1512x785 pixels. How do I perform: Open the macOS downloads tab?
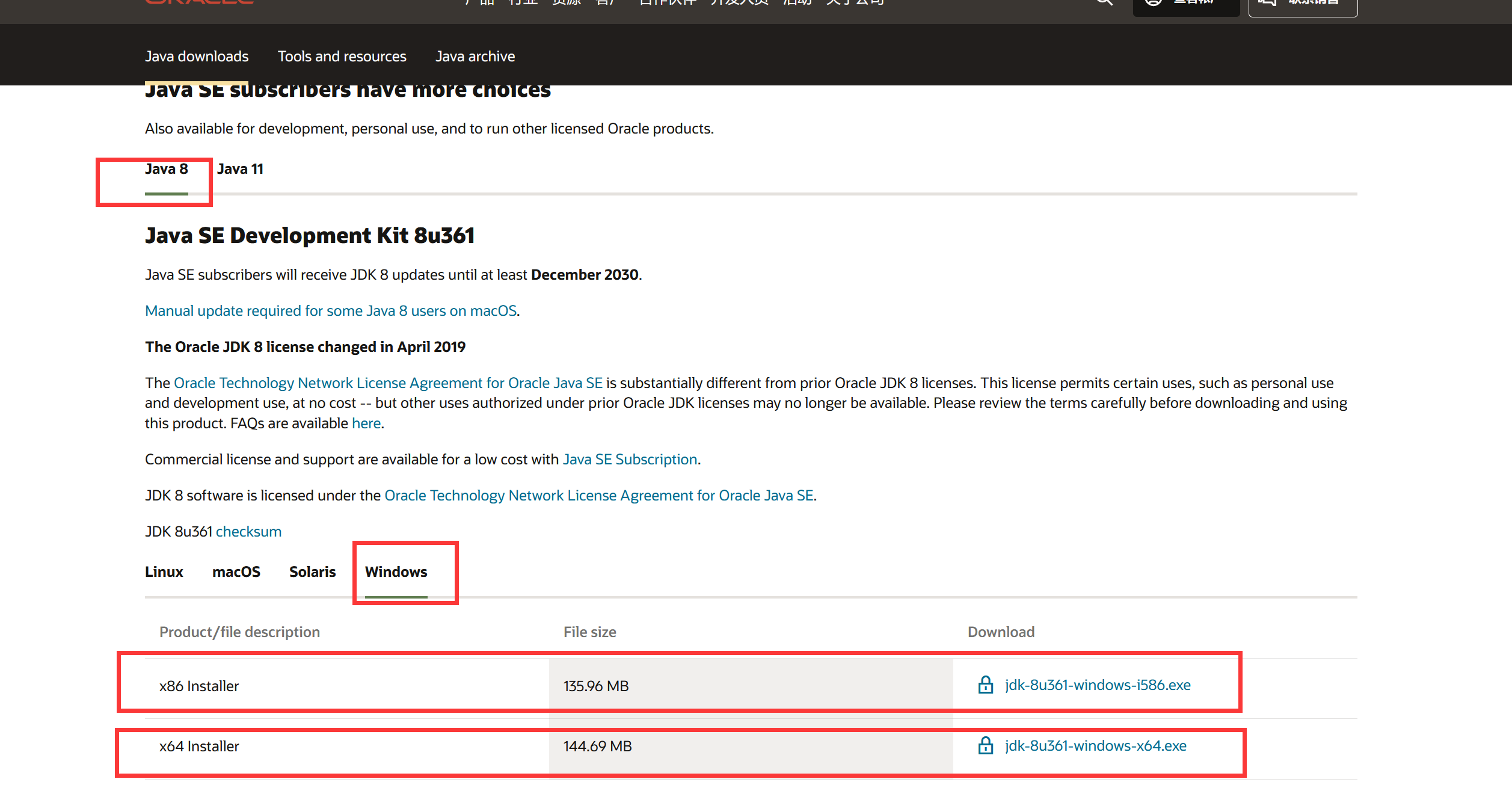(236, 572)
